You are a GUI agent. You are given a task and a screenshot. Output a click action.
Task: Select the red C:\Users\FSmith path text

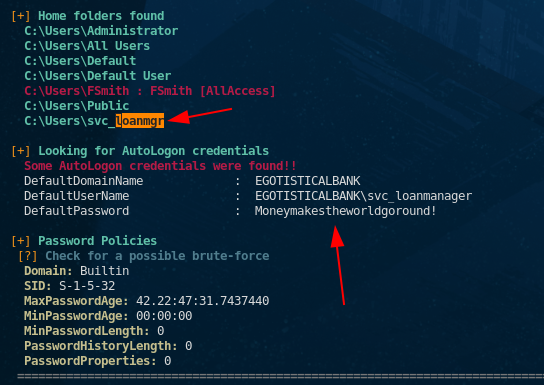(x=76, y=91)
